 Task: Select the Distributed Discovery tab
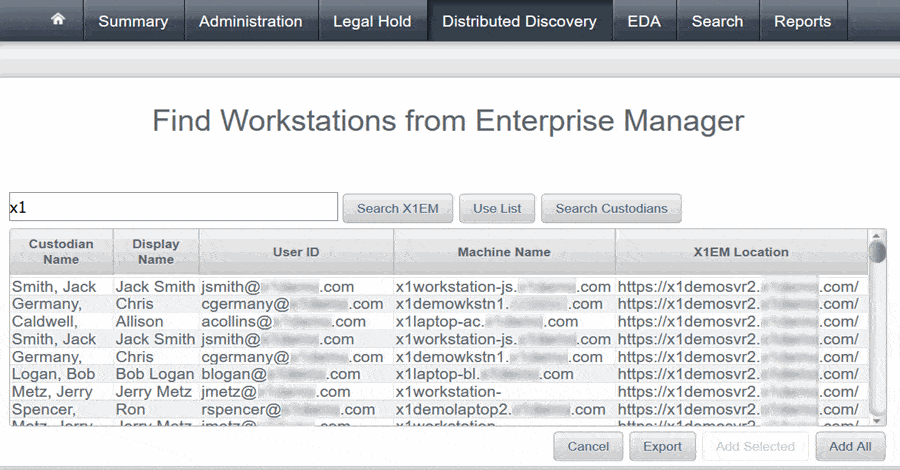519,21
